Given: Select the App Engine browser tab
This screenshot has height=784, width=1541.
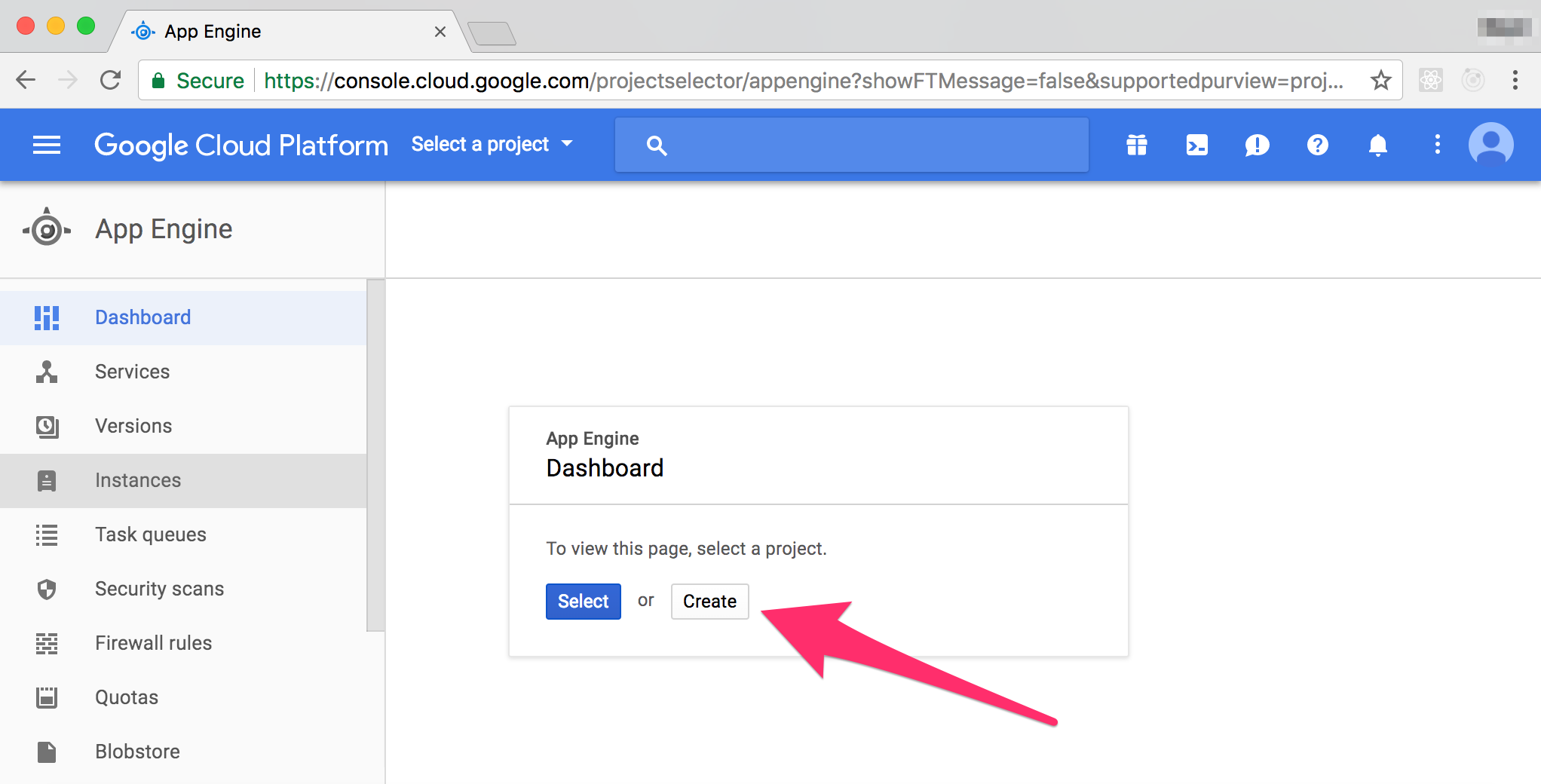Looking at the screenshot, I should click(x=290, y=32).
